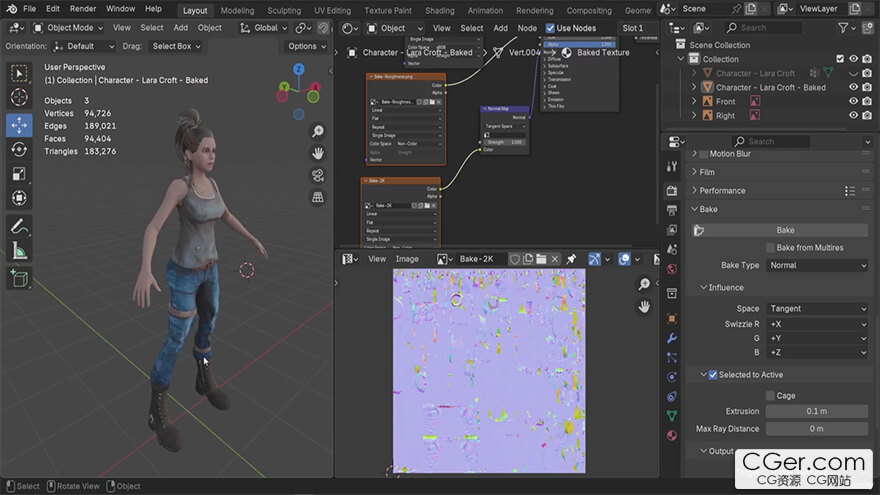Screen dimensions: 880x495
Task: Open Object Mode dropdown
Action: click(x=68, y=28)
